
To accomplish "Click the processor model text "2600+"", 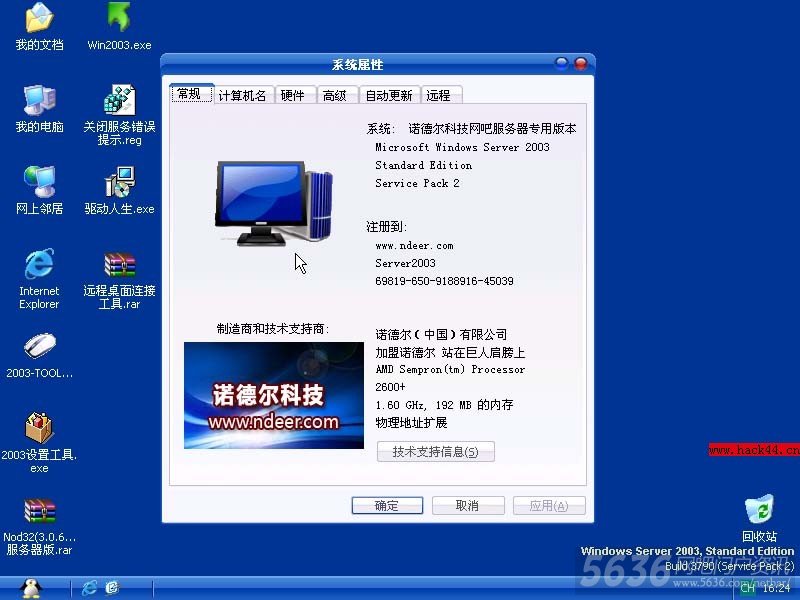I will point(390,387).
